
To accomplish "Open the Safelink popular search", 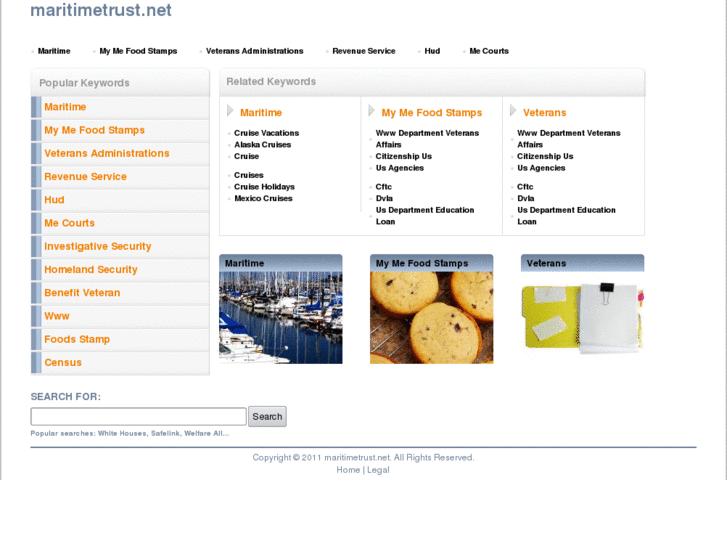I will point(166,433).
